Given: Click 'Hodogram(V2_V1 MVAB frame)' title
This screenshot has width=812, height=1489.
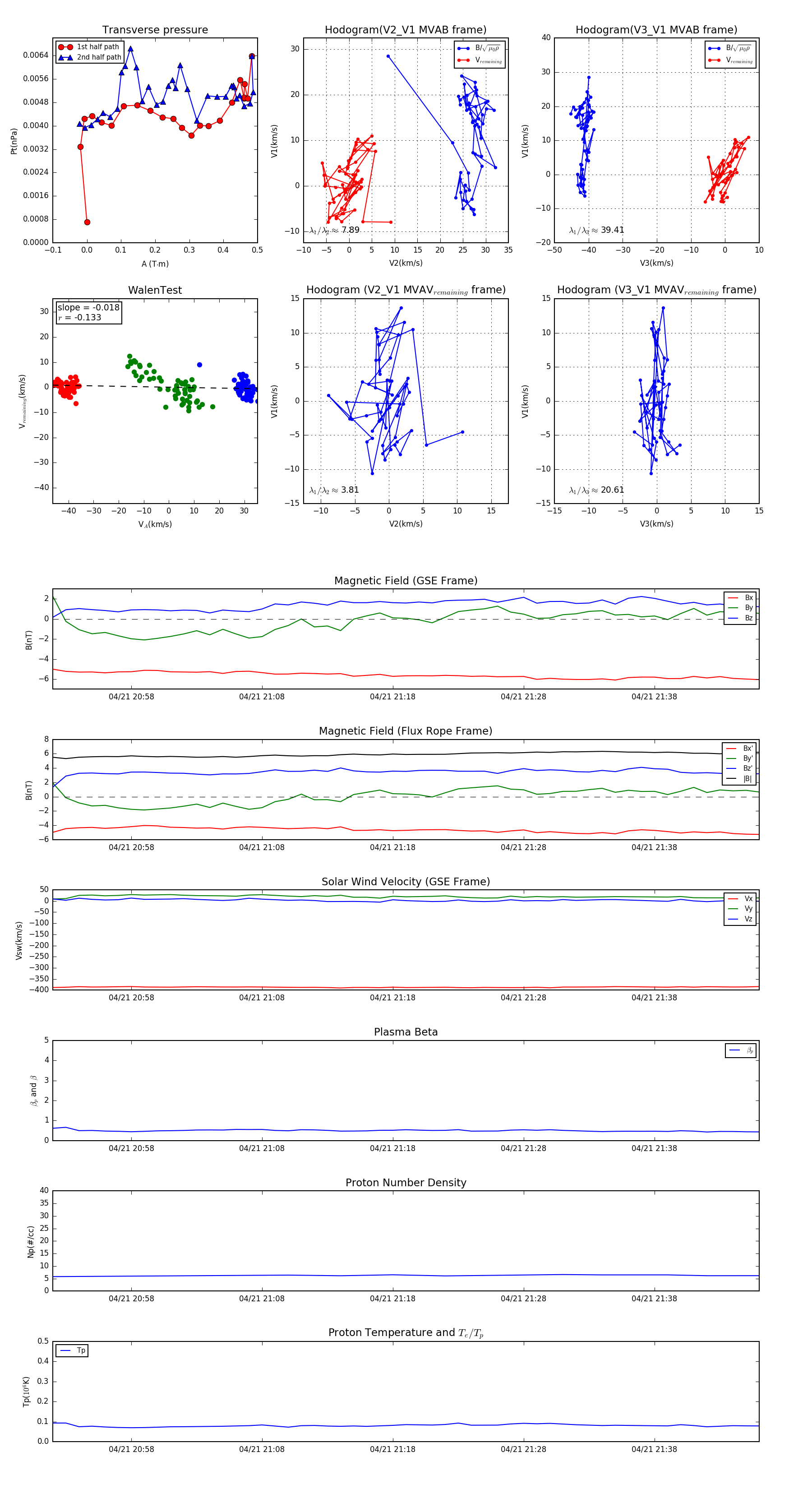Looking at the screenshot, I should coord(406,30).
